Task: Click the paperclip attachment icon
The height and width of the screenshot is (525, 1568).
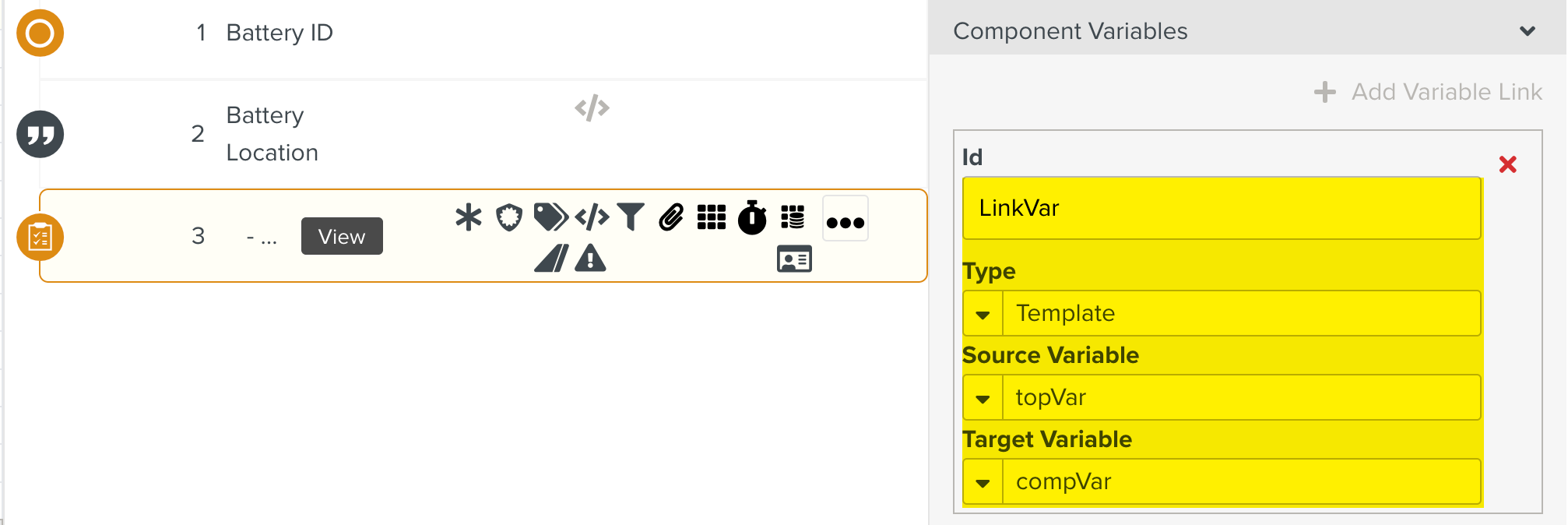Action: (671, 217)
